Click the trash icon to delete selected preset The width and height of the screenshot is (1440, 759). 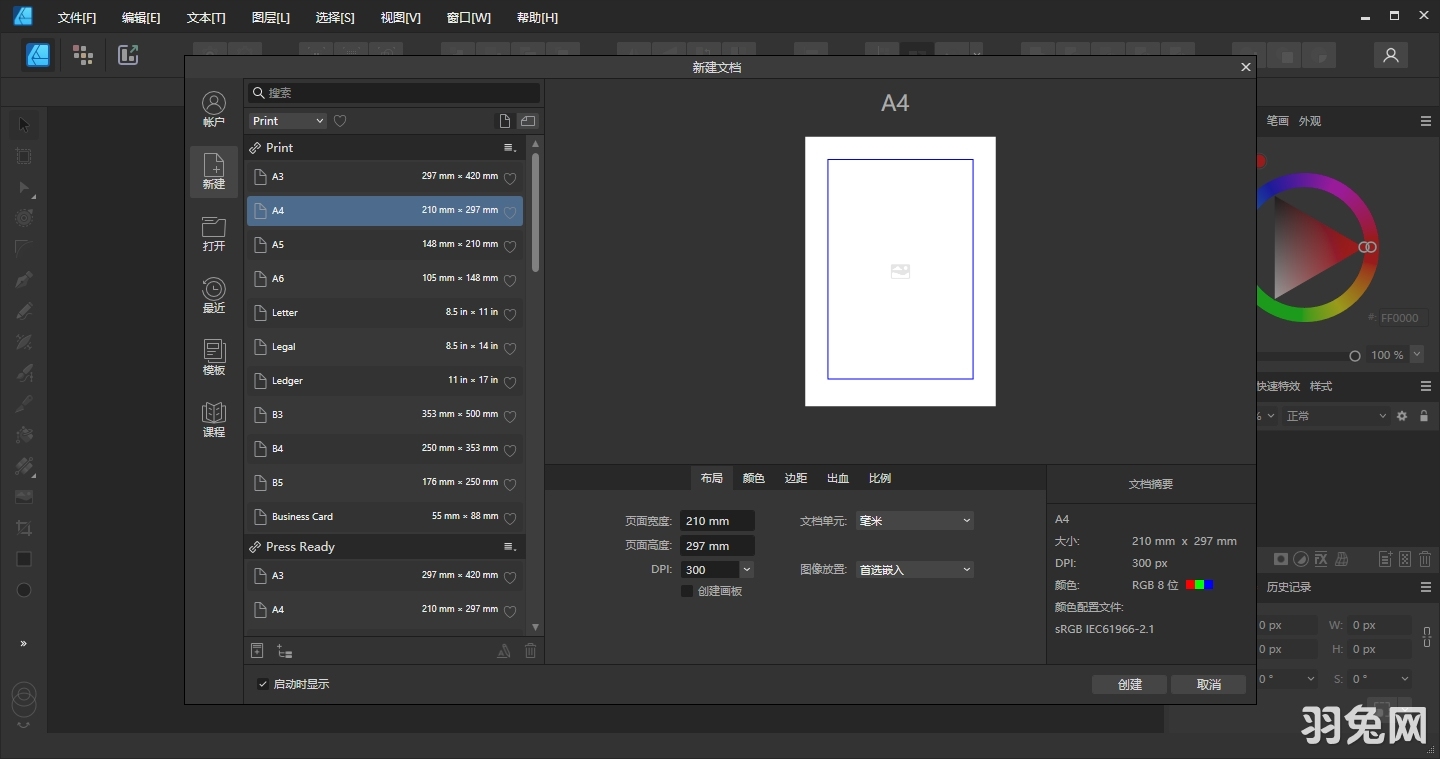tap(530, 650)
